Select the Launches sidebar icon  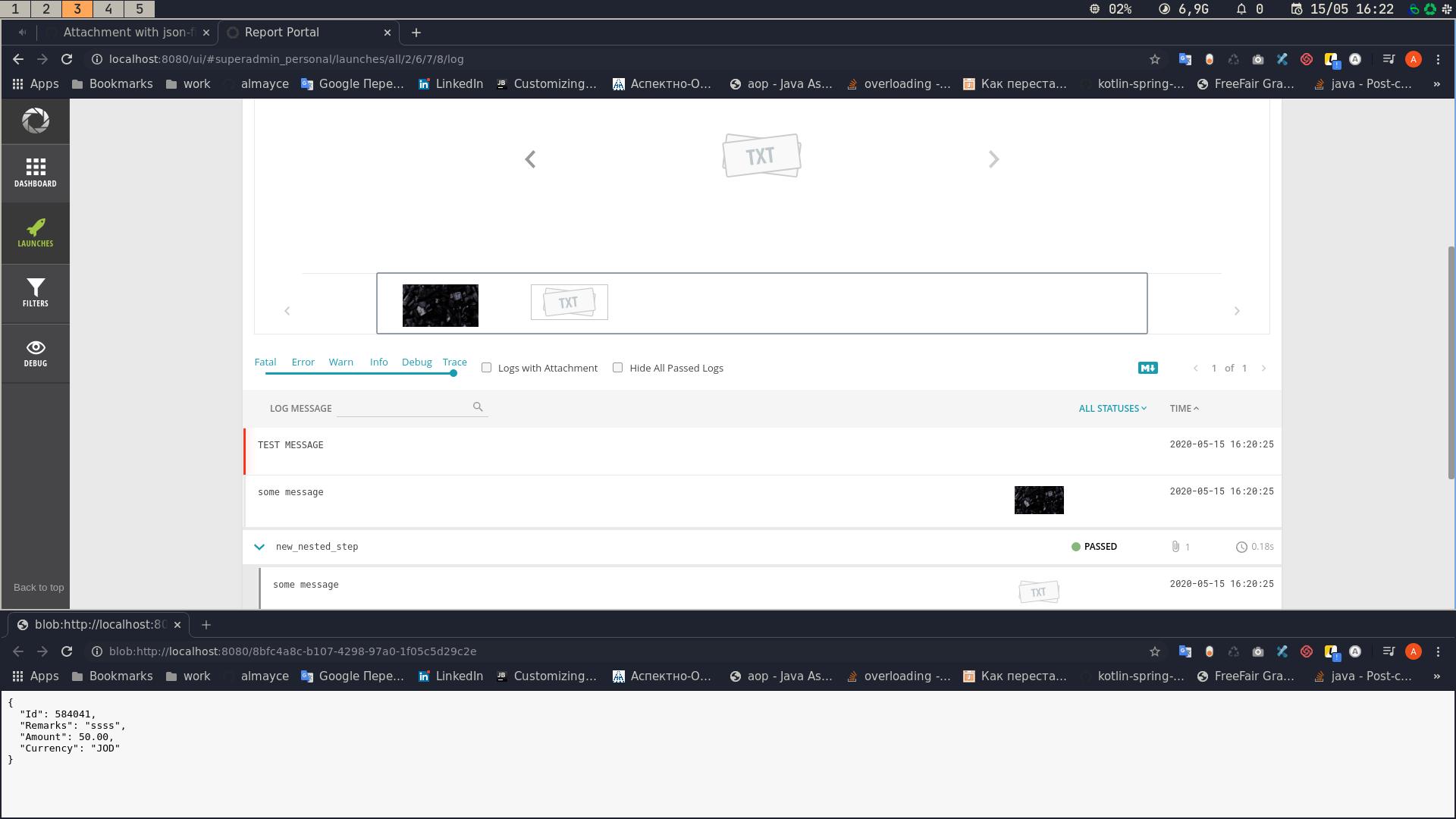click(36, 233)
